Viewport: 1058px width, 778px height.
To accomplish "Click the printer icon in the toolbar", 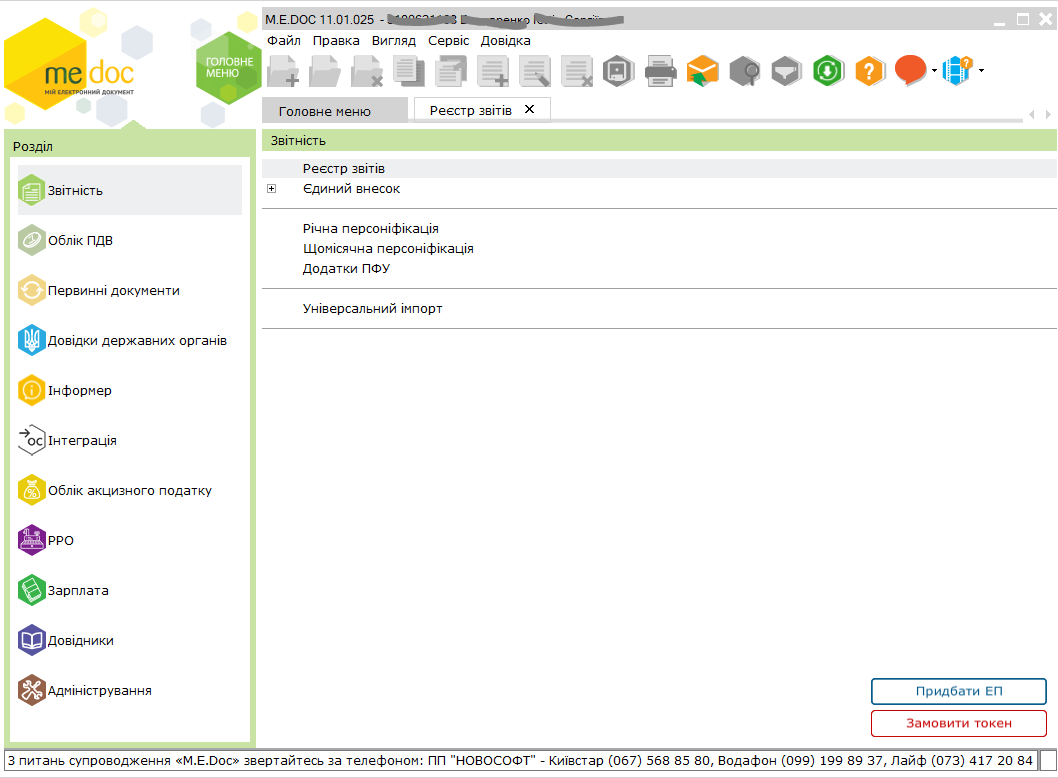I will click(661, 71).
